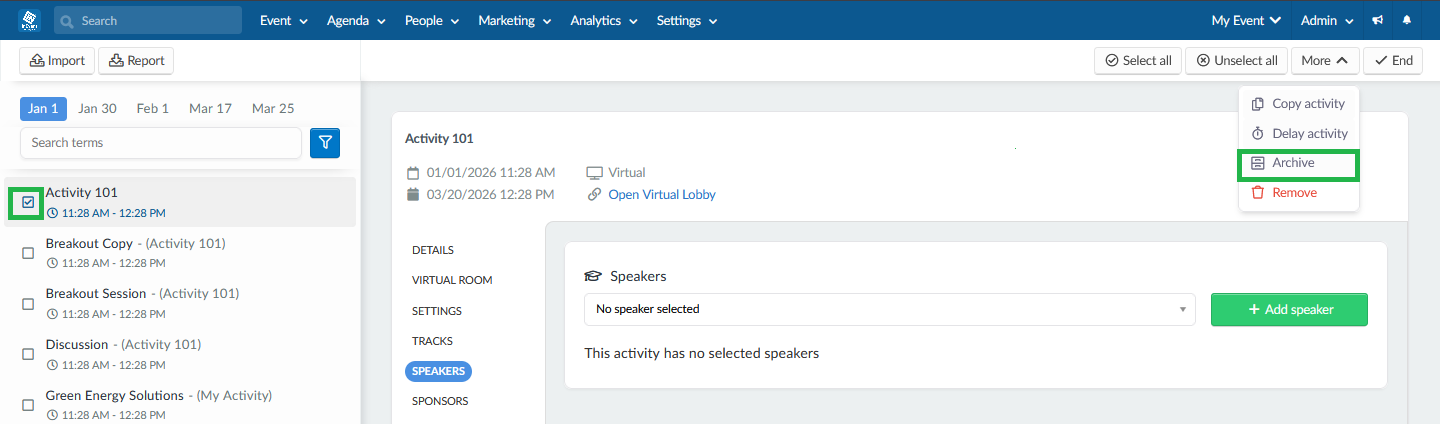This screenshot has width=1440, height=424.
Task: Select the Breakout Session activity row
Action: (181, 303)
